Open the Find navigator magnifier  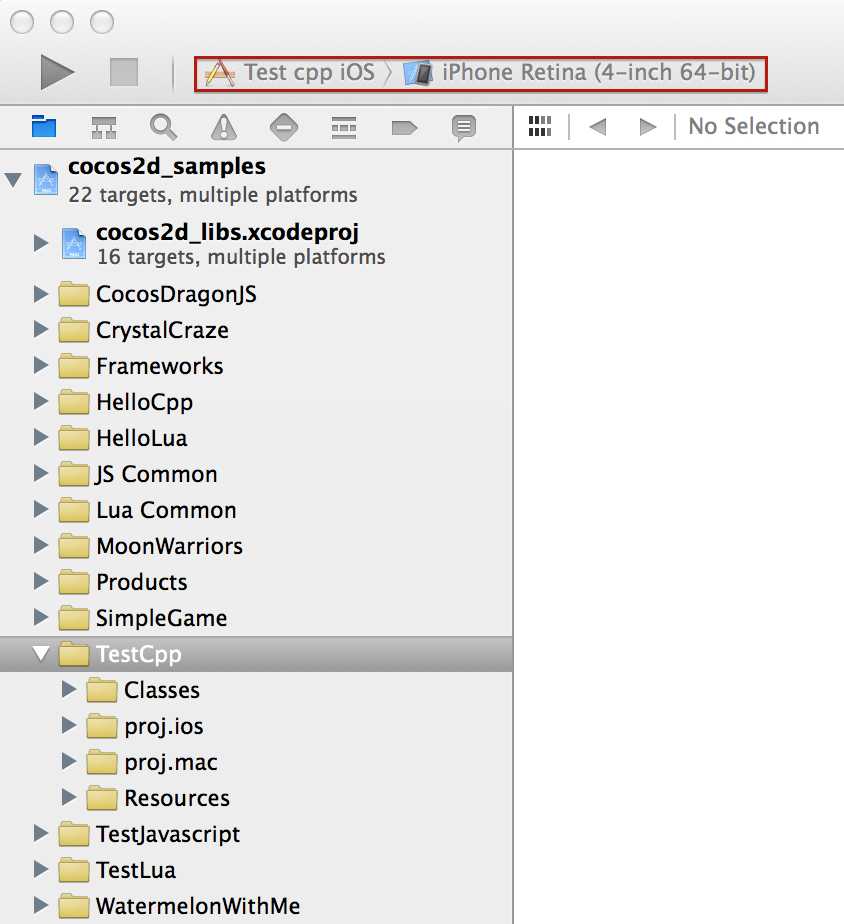[x=163, y=127]
